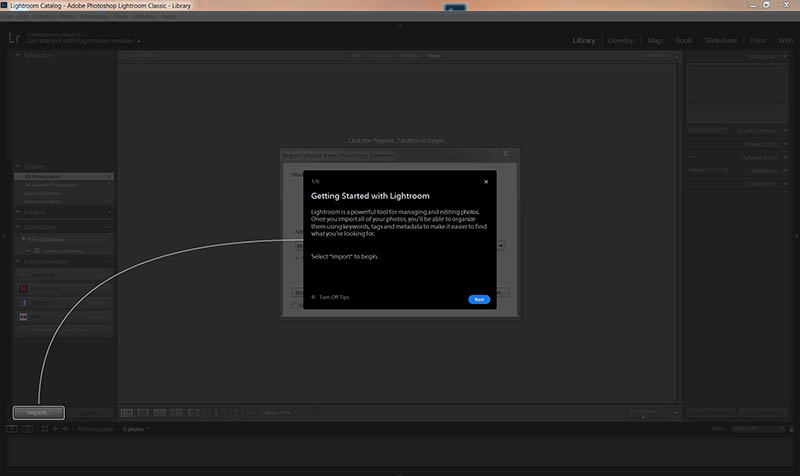Select Quick Collection in Catalog
This screenshot has width=800, height=476.
(x=63, y=193)
